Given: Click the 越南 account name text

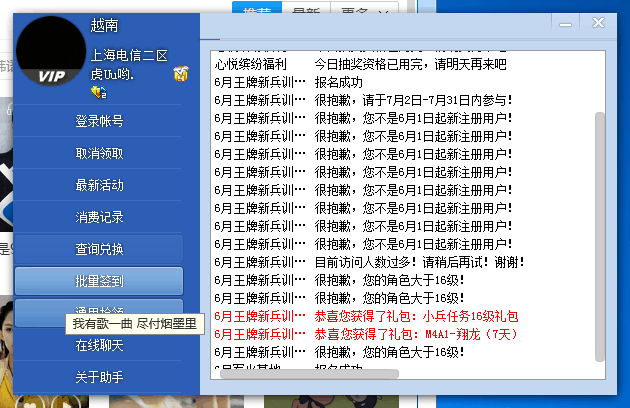Looking at the screenshot, I should point(104,25).
